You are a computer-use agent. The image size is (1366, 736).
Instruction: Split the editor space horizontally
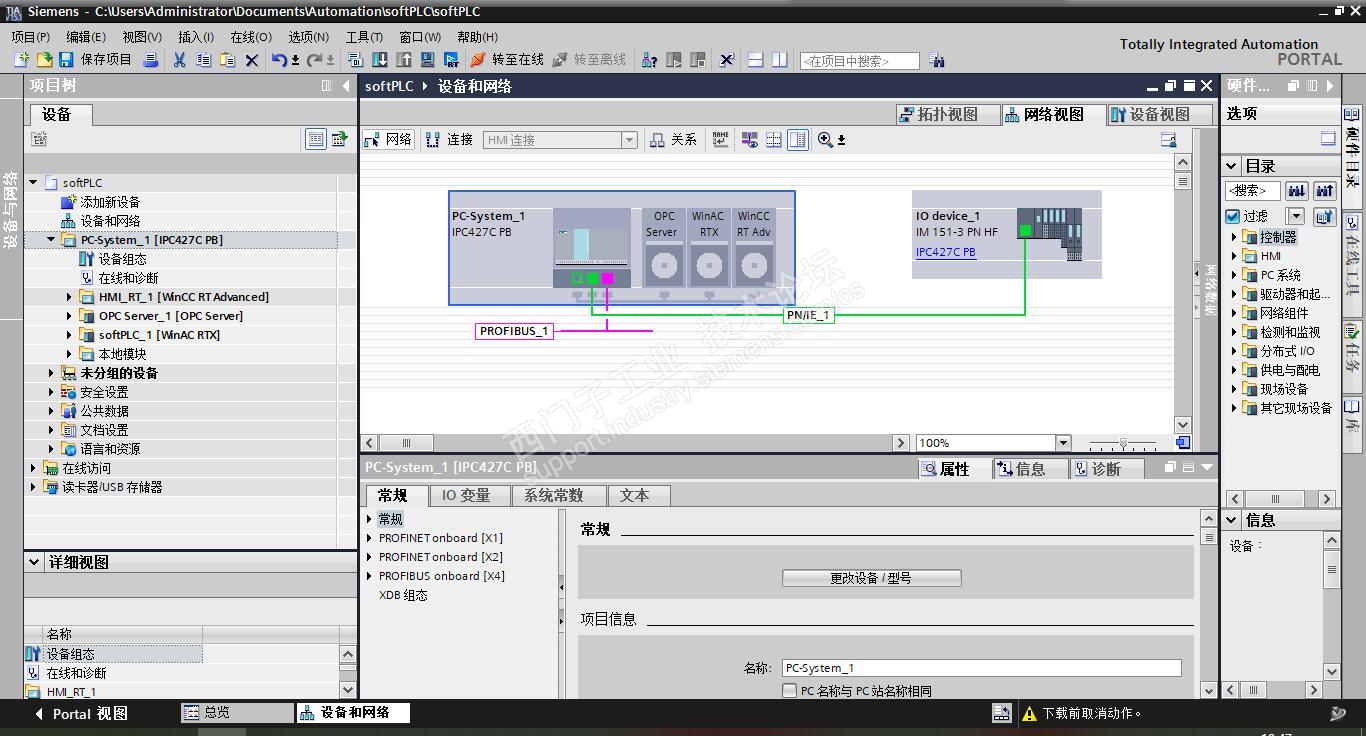756,60
